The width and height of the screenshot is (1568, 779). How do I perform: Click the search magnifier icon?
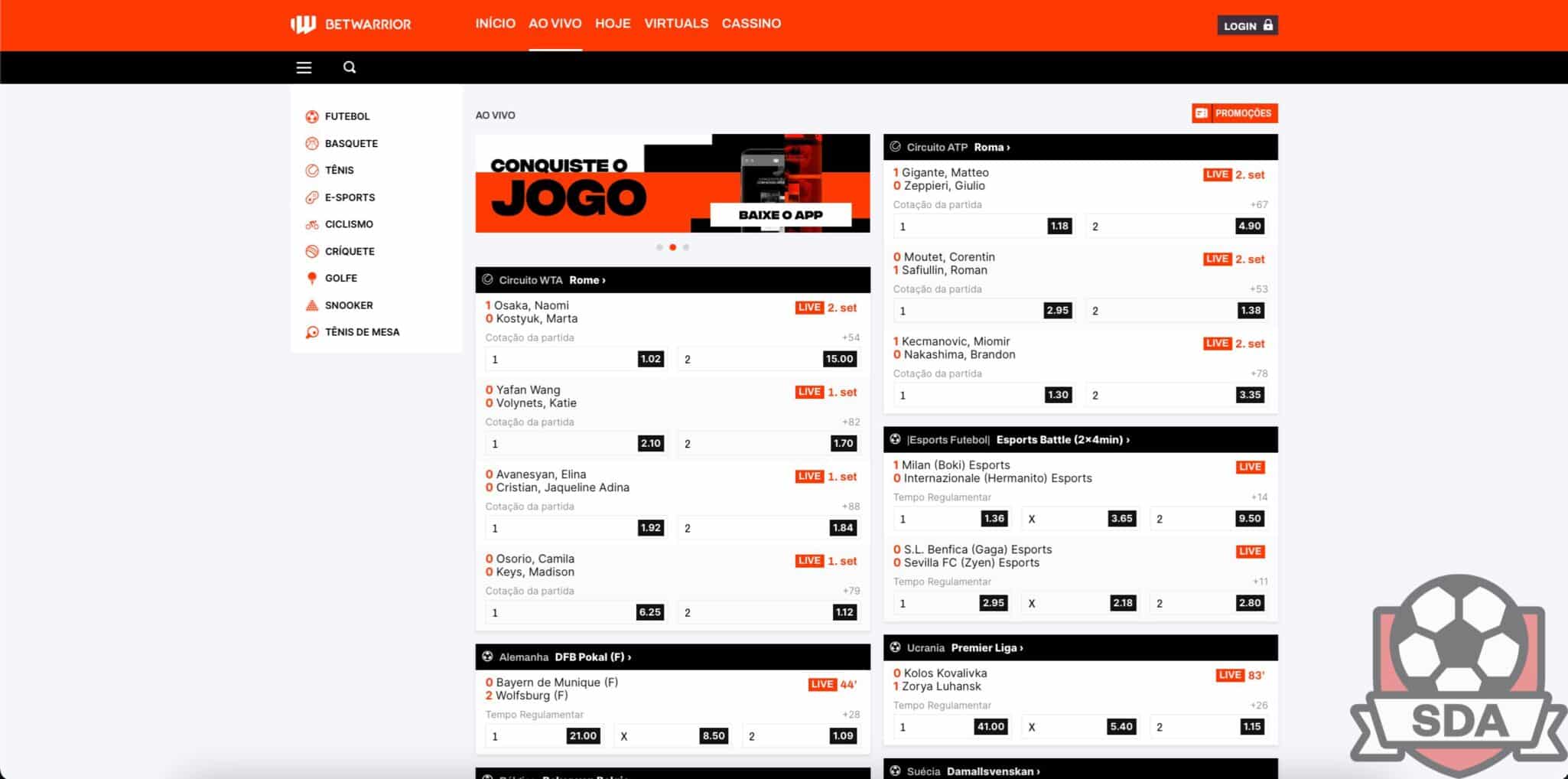350,67
